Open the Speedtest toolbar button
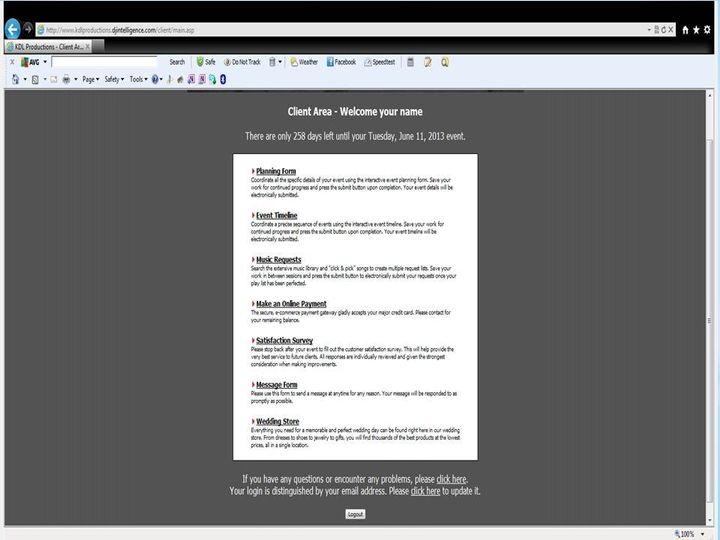 380,62
